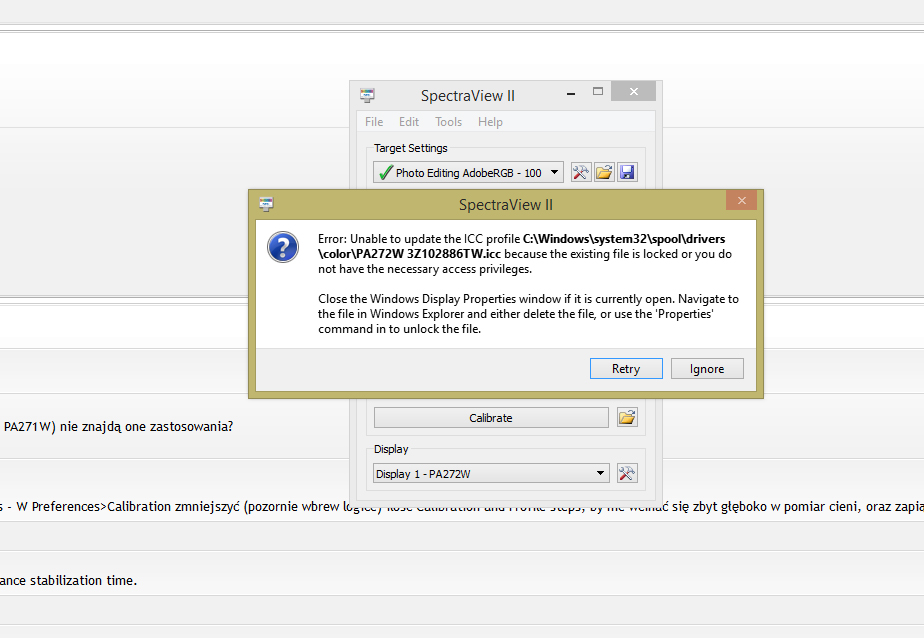
Task: Open target file with folder icon
Action: (x=604, y=172)
